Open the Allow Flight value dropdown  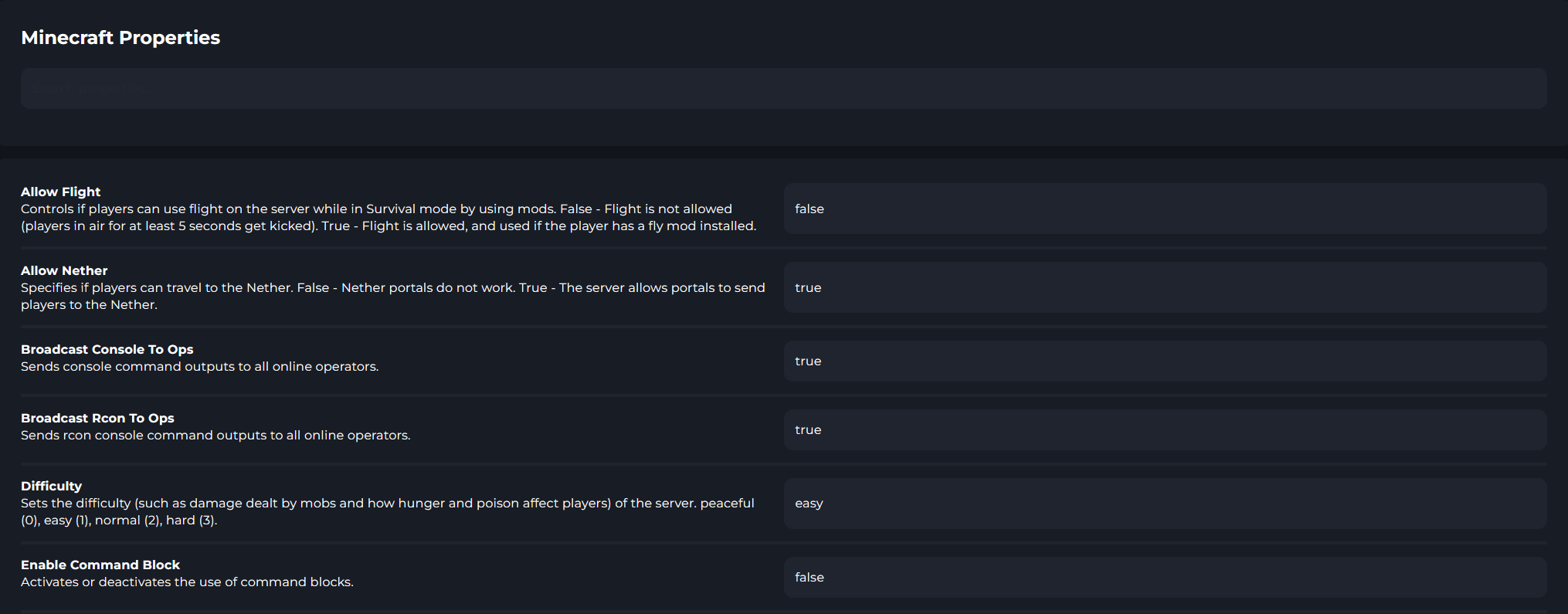[1165, 209]
